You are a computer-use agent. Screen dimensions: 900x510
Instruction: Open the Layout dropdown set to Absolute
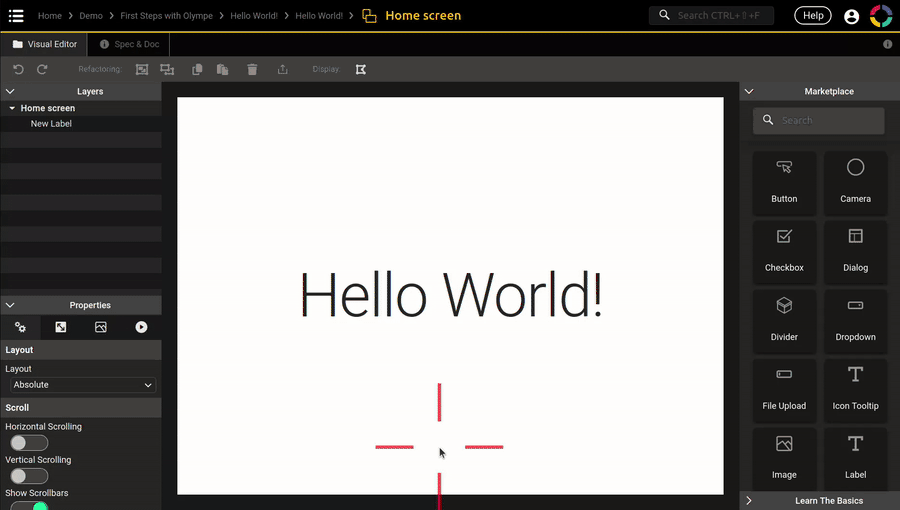tap(82, 385)
